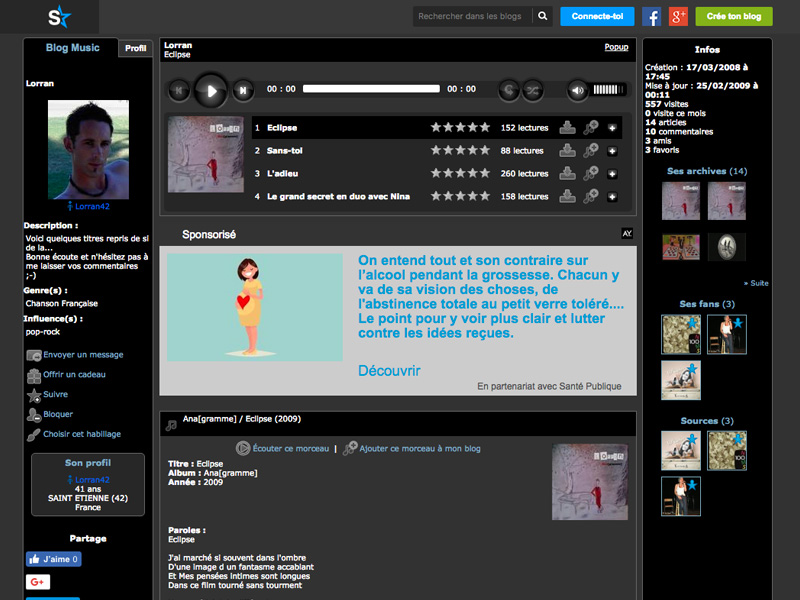Expand the plus button for Sans-tol

(x=612, y=151)
